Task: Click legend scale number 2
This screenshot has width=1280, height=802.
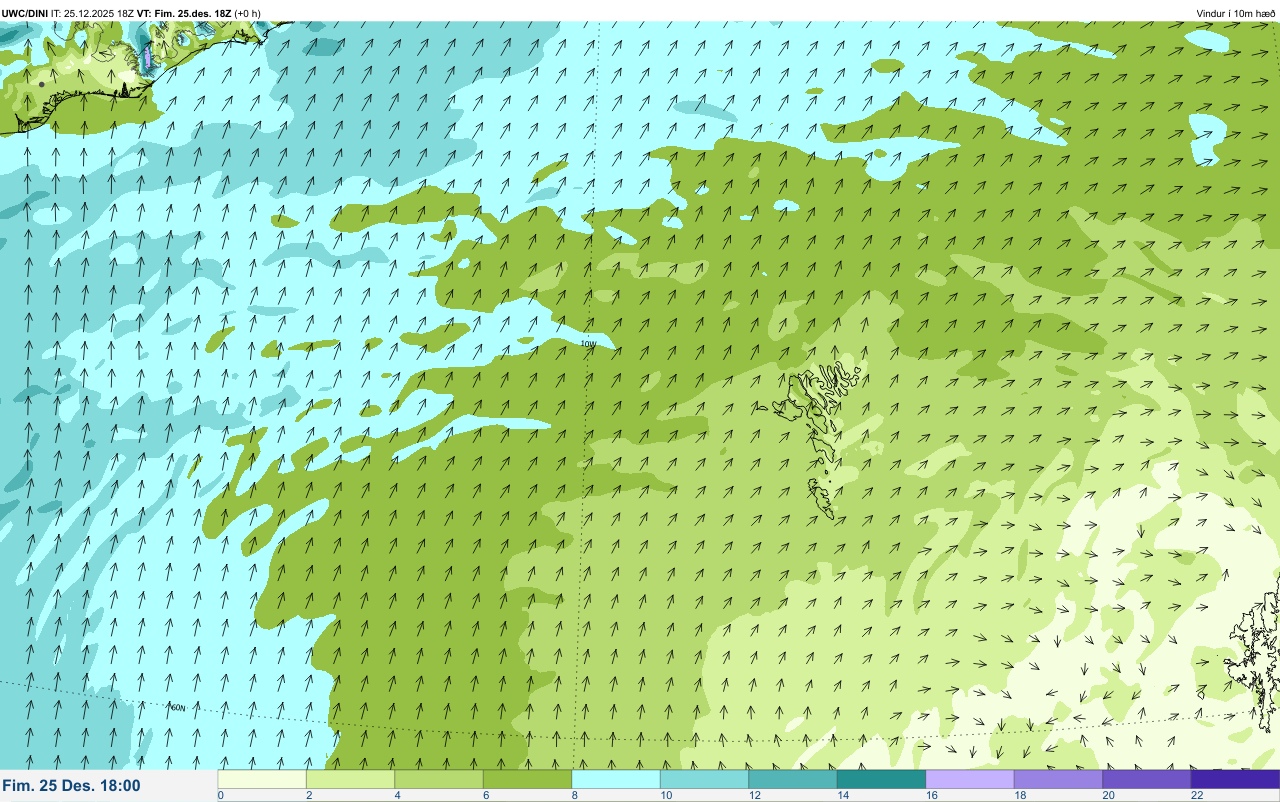Action: pos(309,795)
